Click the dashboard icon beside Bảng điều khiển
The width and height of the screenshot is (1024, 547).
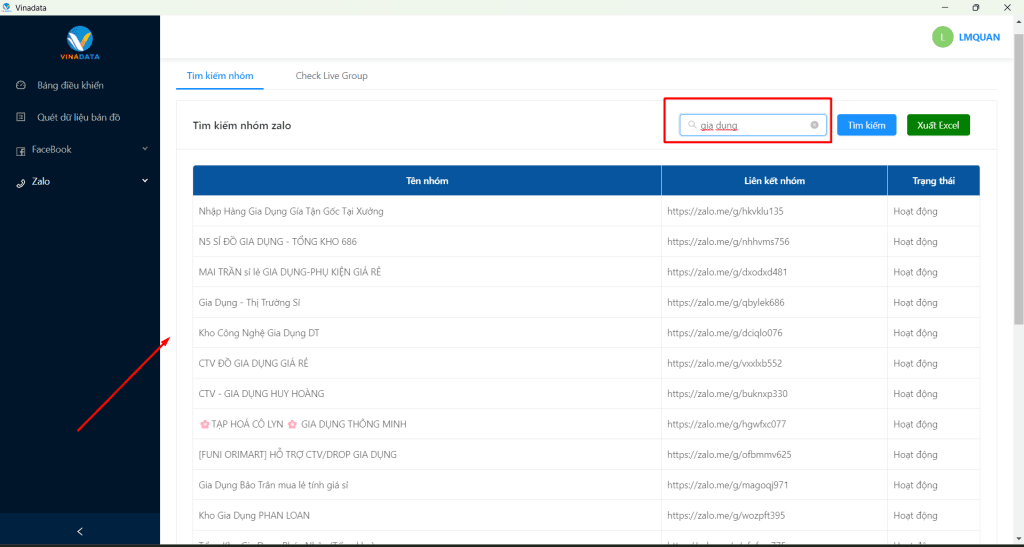(21, 85)
